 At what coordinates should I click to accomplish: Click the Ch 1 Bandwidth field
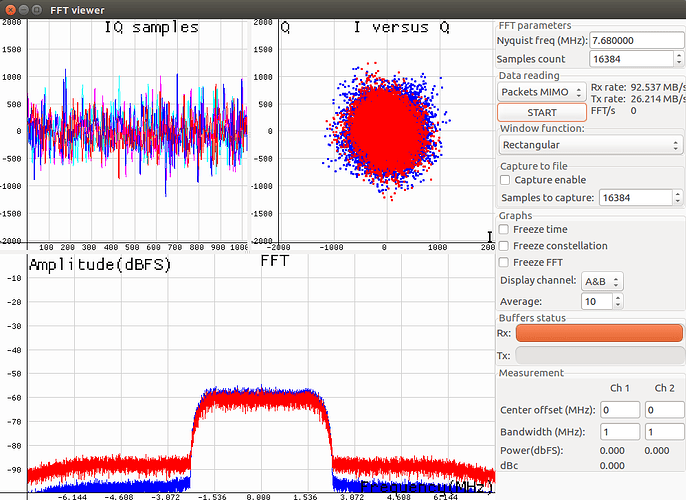click(620, 432)
